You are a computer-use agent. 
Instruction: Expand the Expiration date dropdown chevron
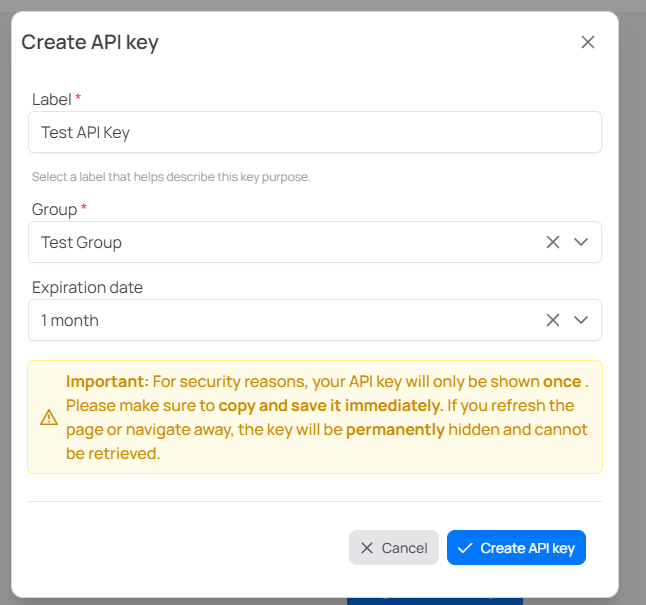(x=582, y=320)
